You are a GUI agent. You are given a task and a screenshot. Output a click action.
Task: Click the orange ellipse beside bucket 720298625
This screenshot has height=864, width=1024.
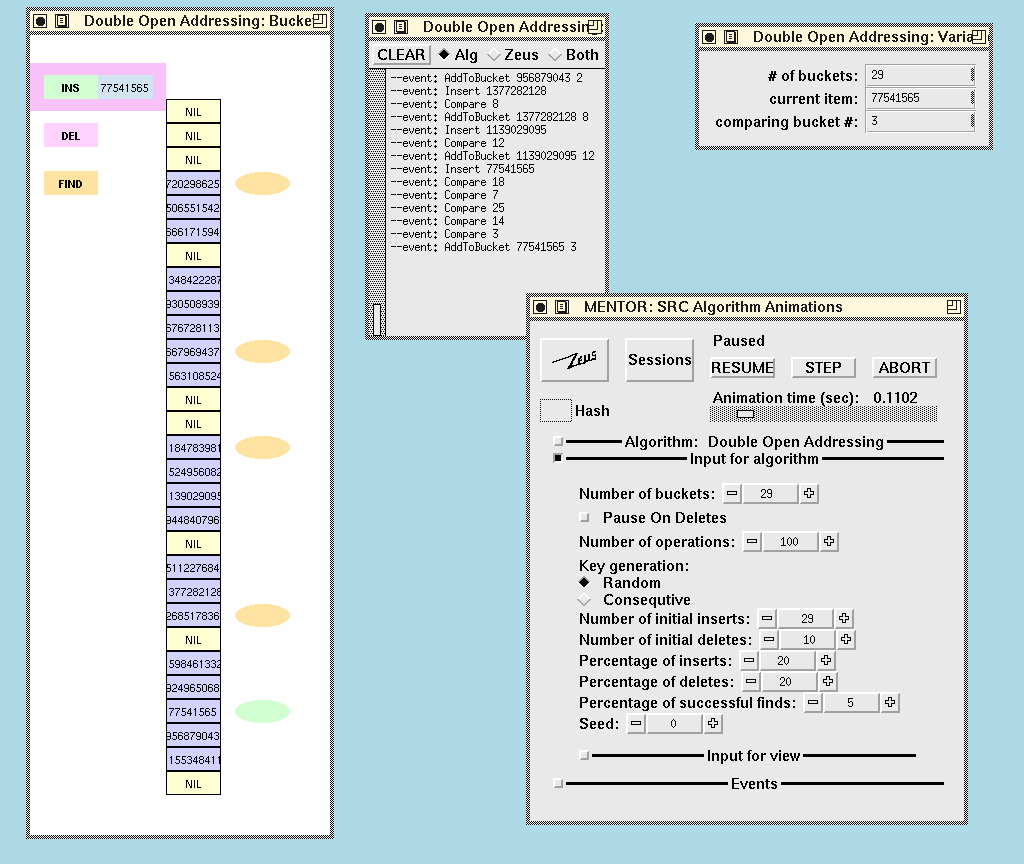262,184
